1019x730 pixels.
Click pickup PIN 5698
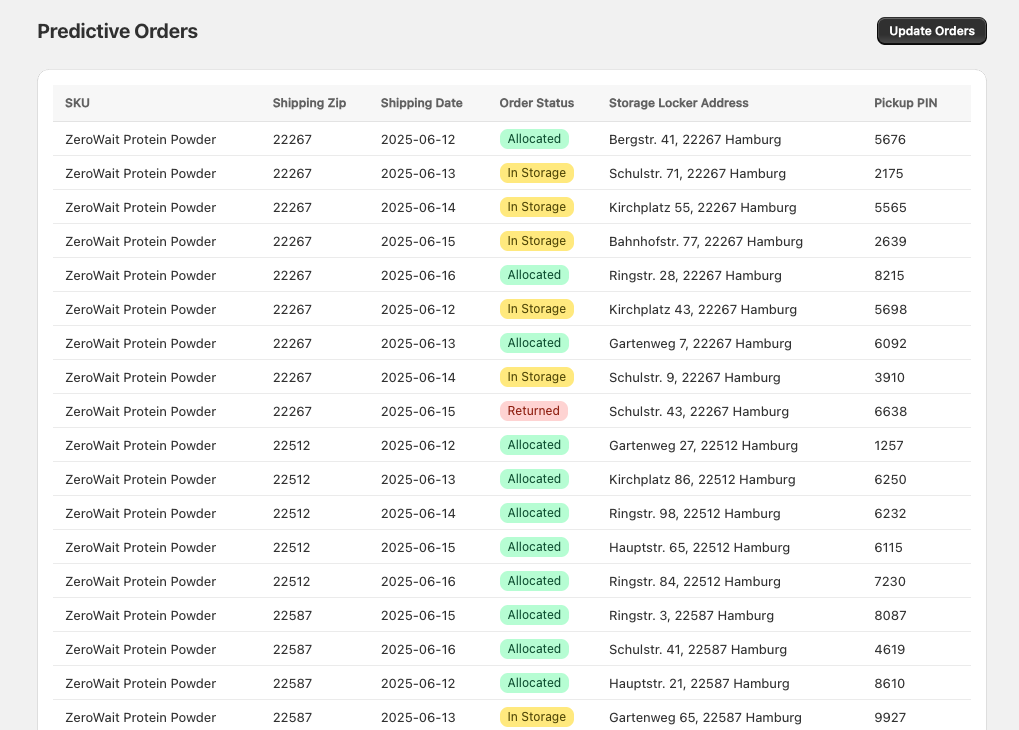[x=890, y=309]
